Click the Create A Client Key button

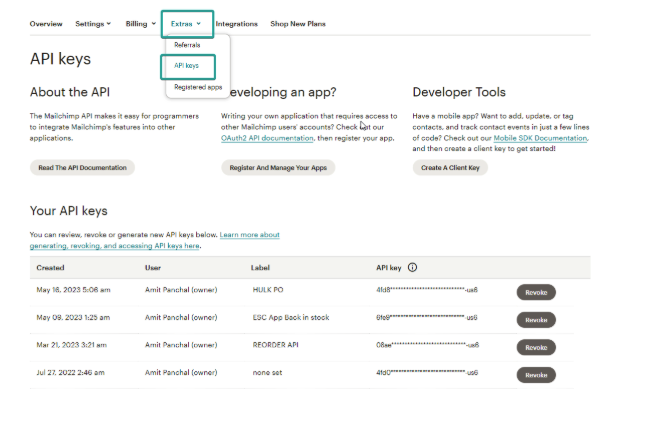[x=450, y=168]
